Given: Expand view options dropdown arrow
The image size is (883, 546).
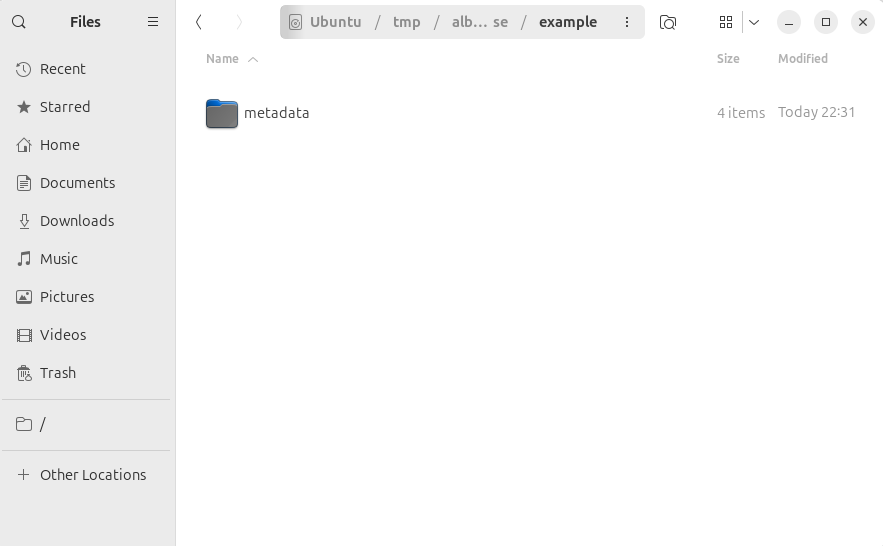Looking at the screenshot, I should click(x=754, y=22).
